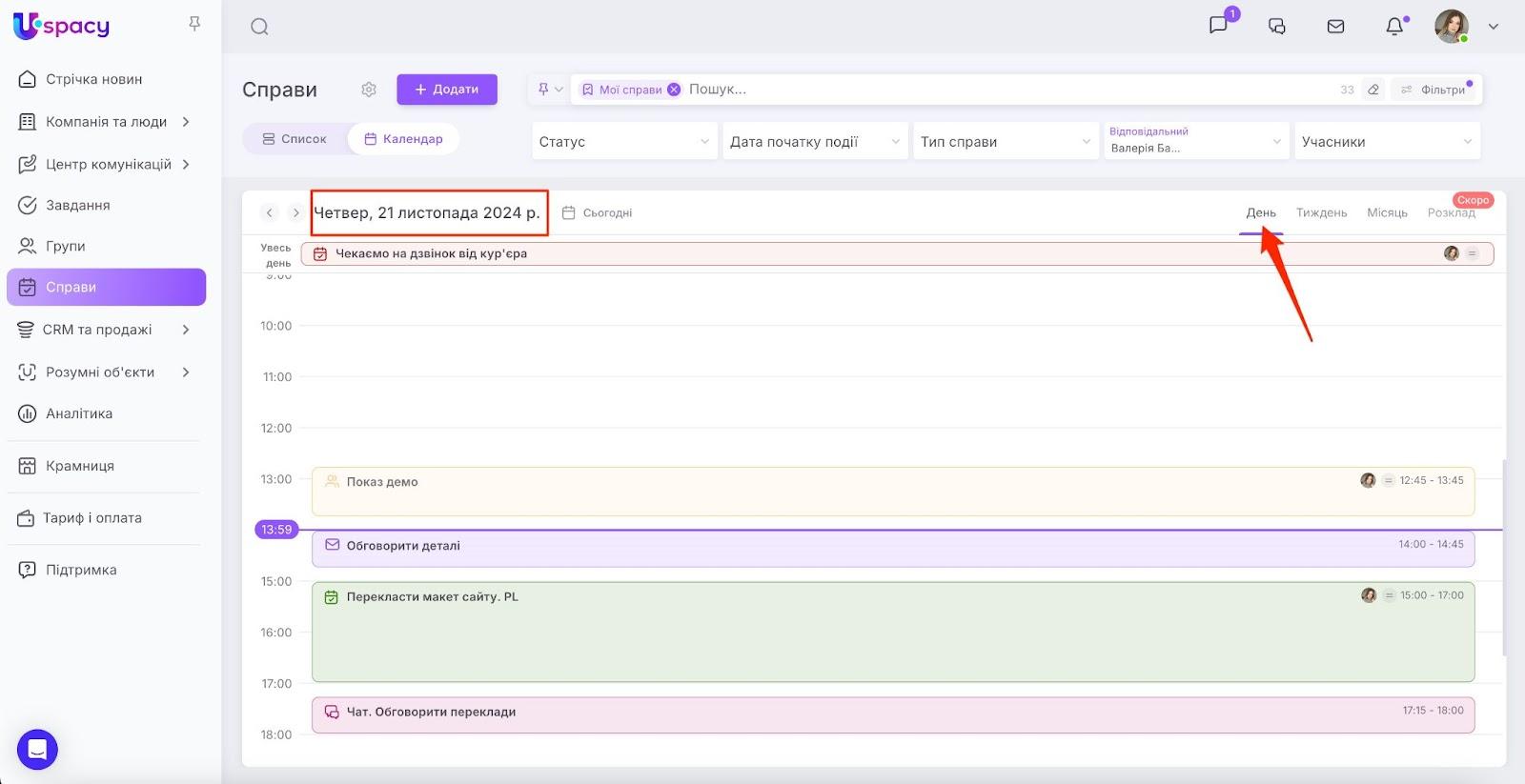Click the eraser icon to clear filters

[1373, 90]
